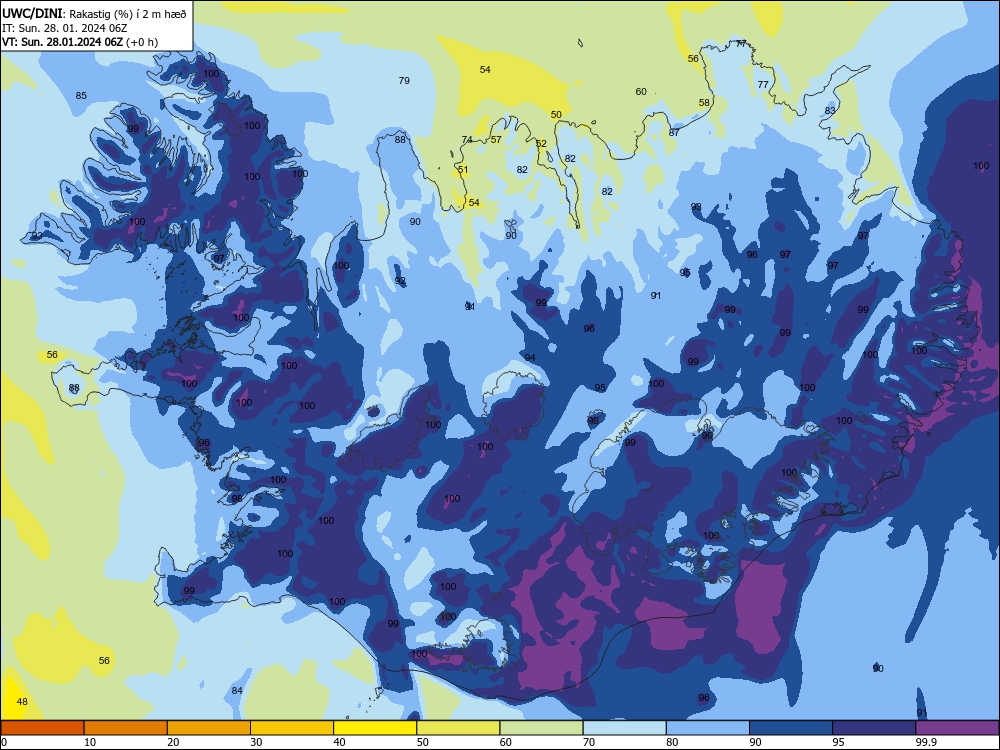Select the map value 79 off the north coast
The image size is (1000, 750).
pyautogui.click(x=404, y=80)
